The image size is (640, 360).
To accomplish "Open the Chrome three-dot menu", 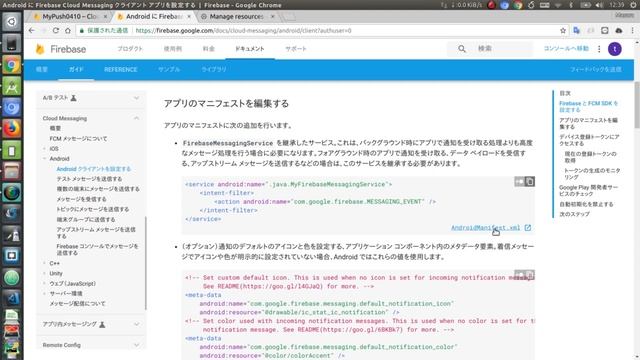I will [632, 31].
